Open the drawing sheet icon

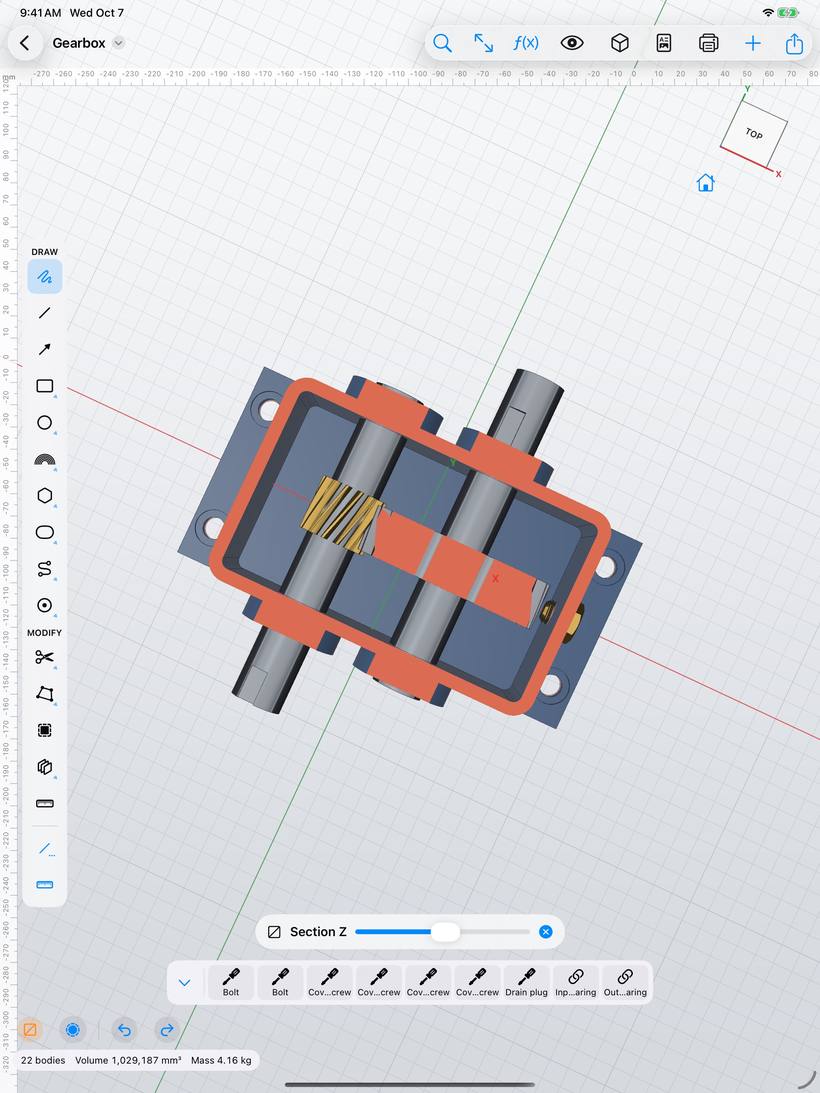(664, 43)
